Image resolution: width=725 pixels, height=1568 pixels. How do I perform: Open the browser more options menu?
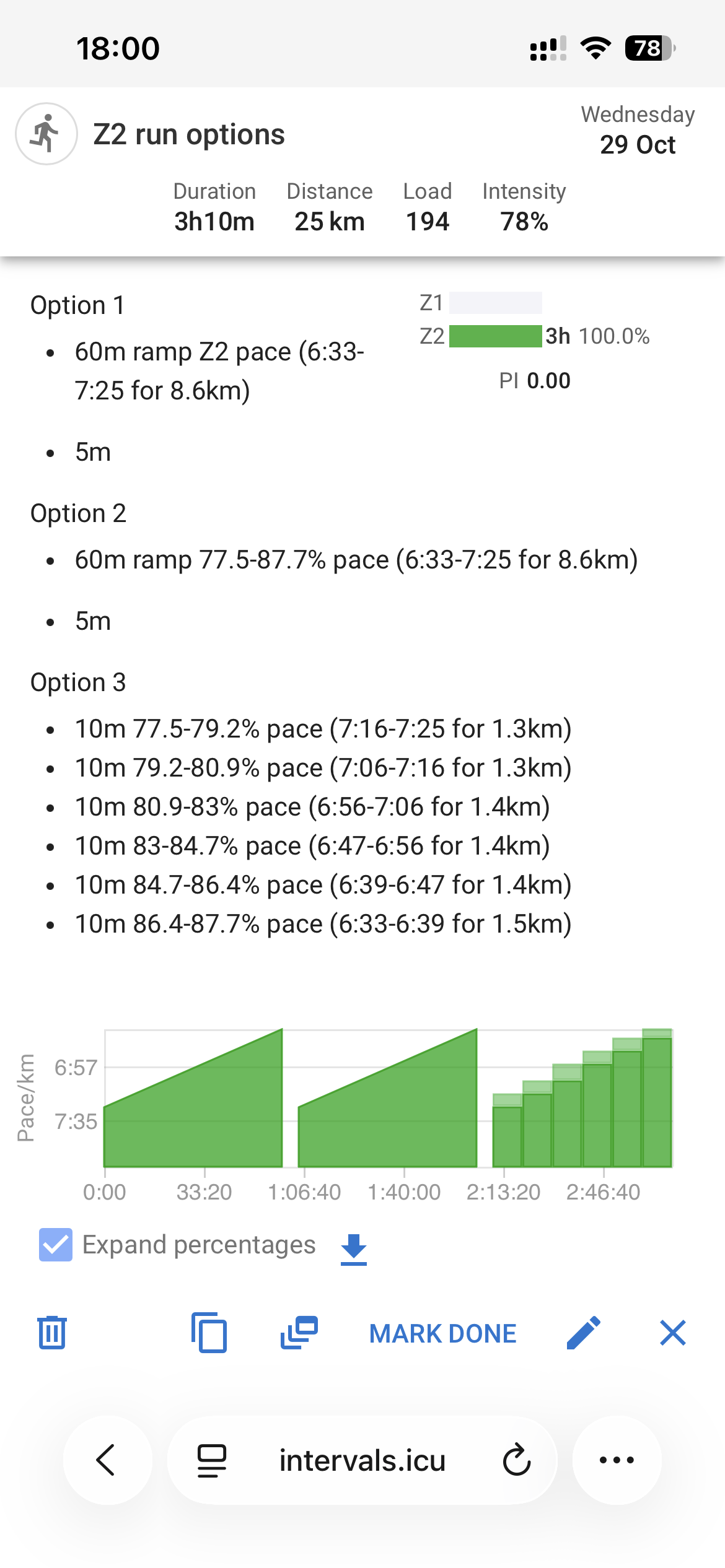coord(617,1460)
